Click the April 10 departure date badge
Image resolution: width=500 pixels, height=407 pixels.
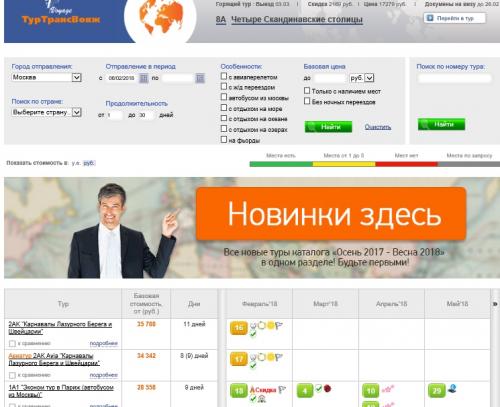371,391
